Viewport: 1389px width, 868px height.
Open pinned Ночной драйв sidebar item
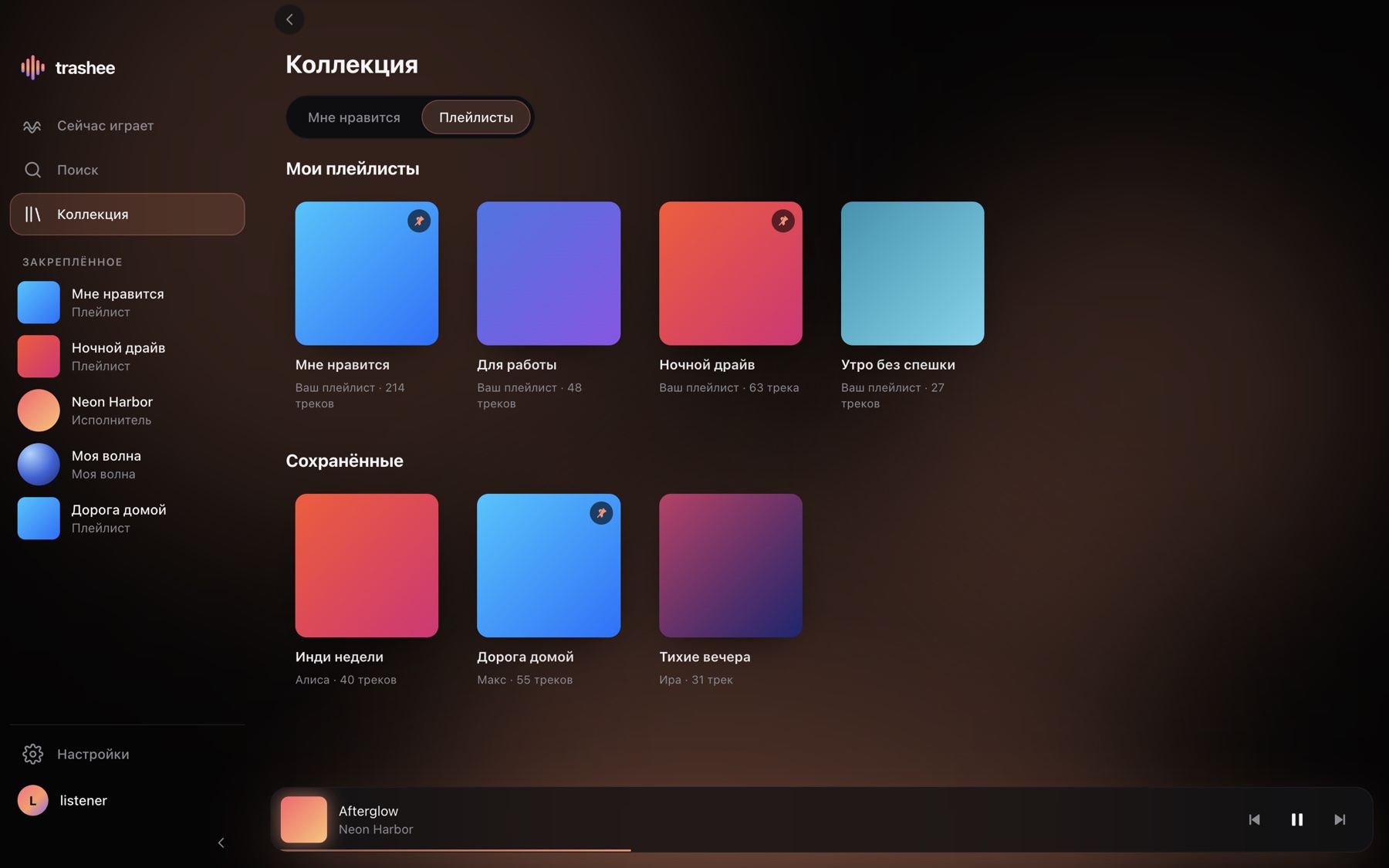coord(127,356)
